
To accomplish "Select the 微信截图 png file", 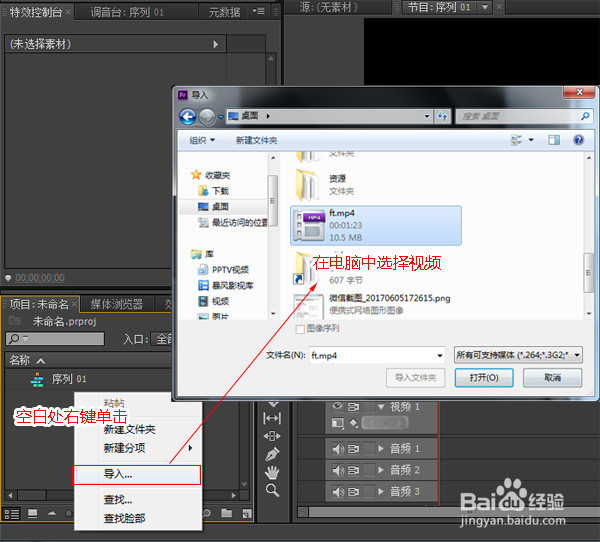I will pos(372,305).
